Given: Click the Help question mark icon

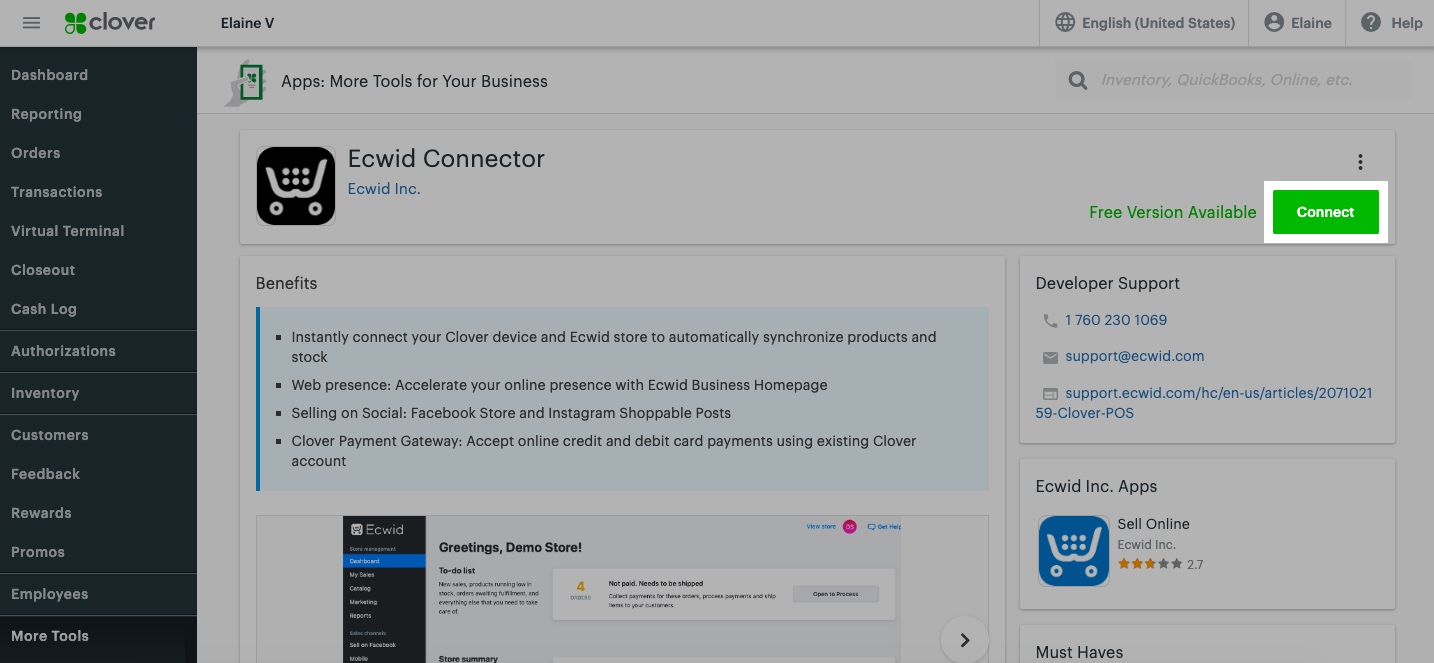Looking at the screenshot, I should (x=1371, y=22).
